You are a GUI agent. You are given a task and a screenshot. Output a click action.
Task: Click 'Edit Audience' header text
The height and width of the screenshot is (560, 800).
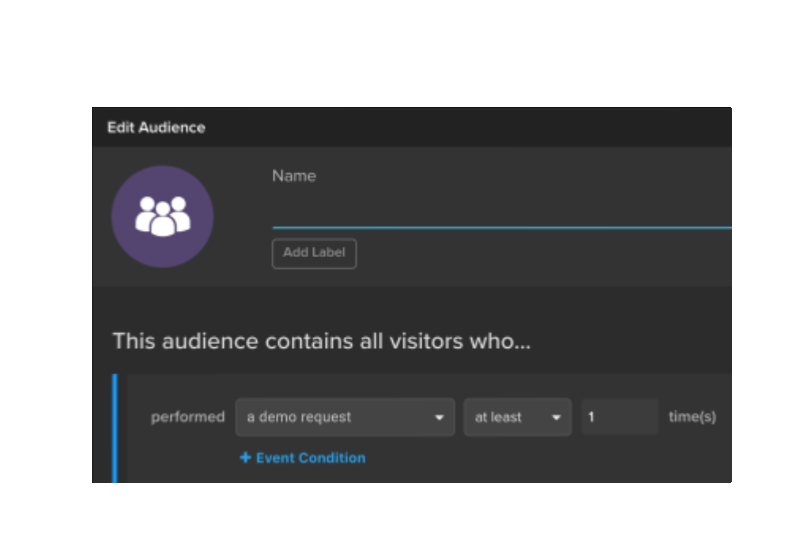(x=156, y=128)
